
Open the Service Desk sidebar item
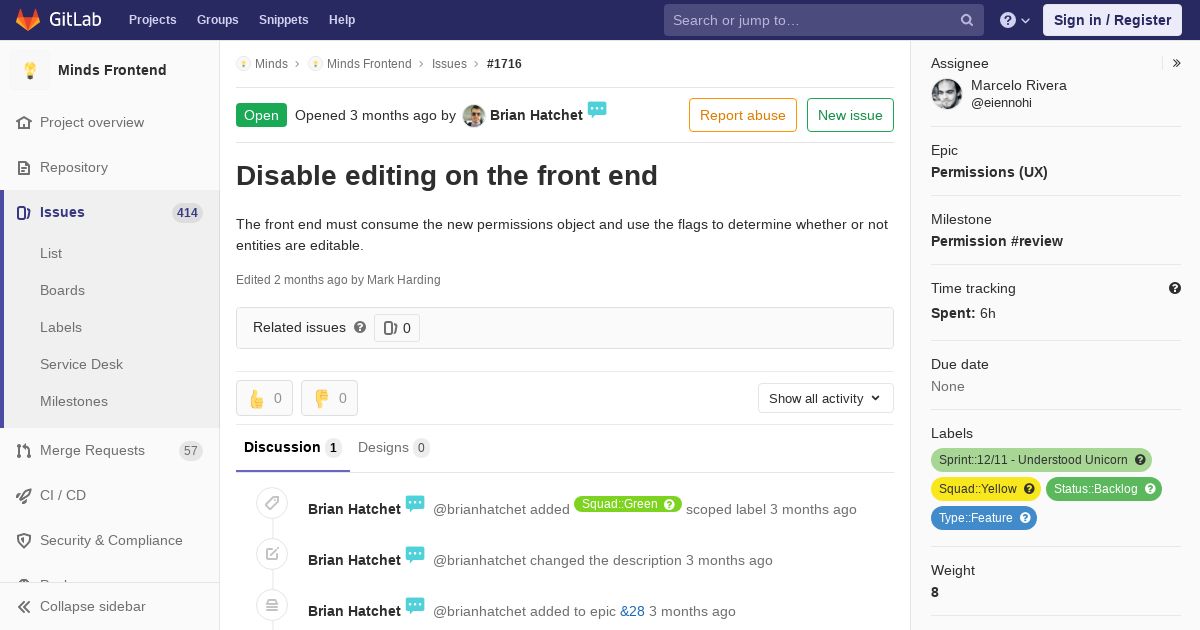click(x=81, y=364)
